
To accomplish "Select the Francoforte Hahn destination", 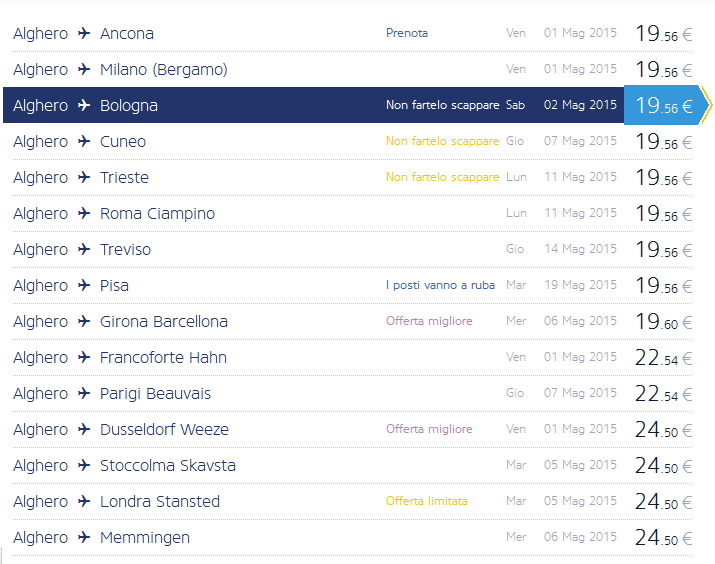I will 163,358.
